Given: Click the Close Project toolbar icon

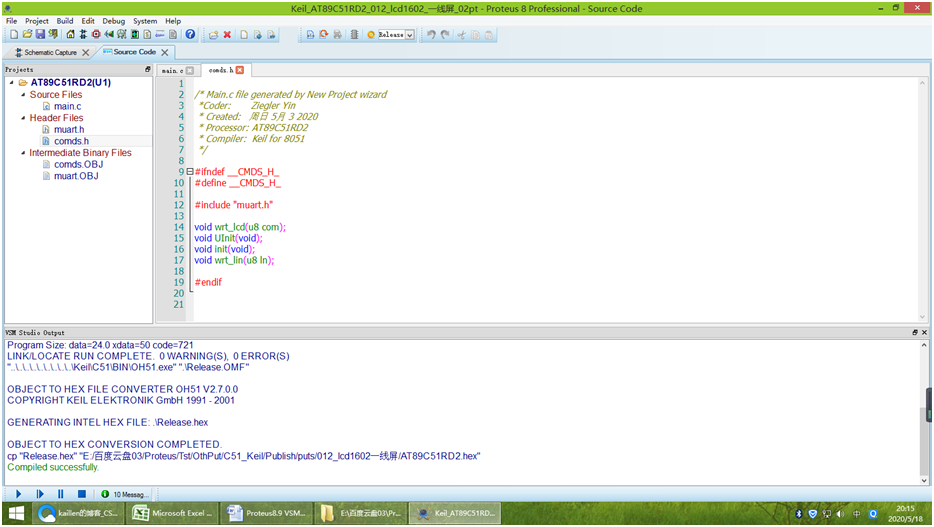Looking at the screenshot, I should coord(54,35).
